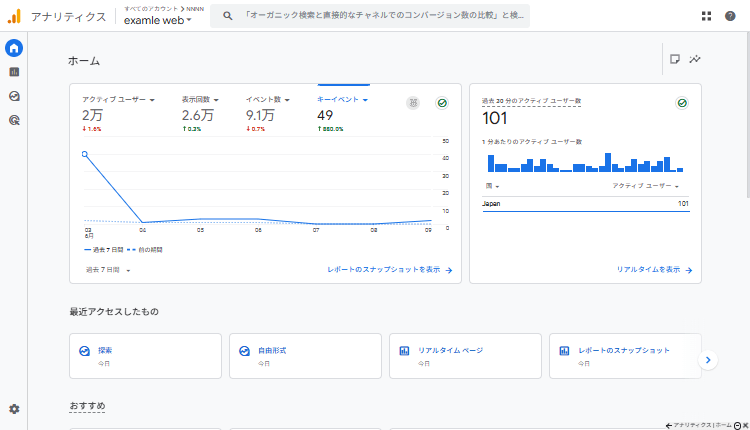Open the Google apps grid icon

(707, 16)
